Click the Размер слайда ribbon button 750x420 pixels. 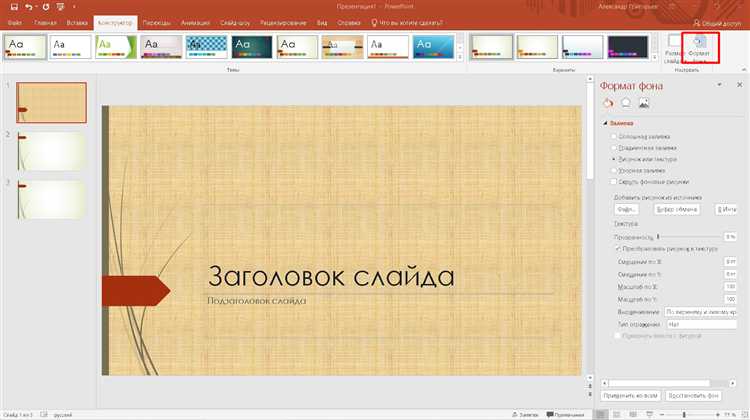point(673,48)
